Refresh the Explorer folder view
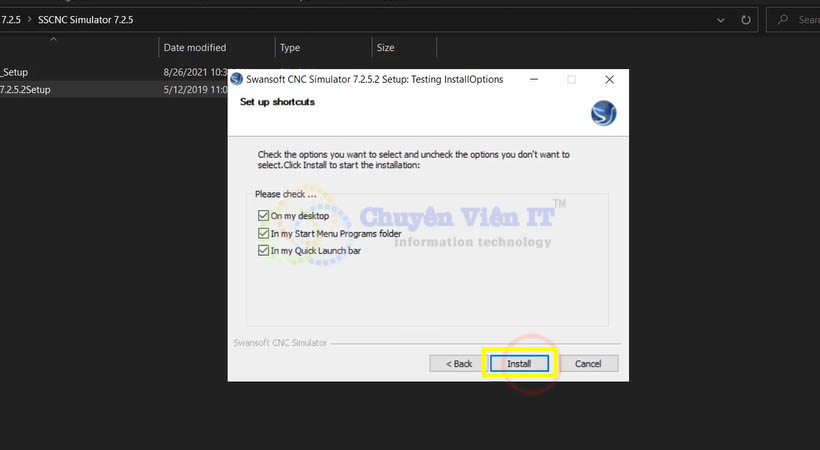The height and width of the screenshot is (450, 820). (746, 19)
